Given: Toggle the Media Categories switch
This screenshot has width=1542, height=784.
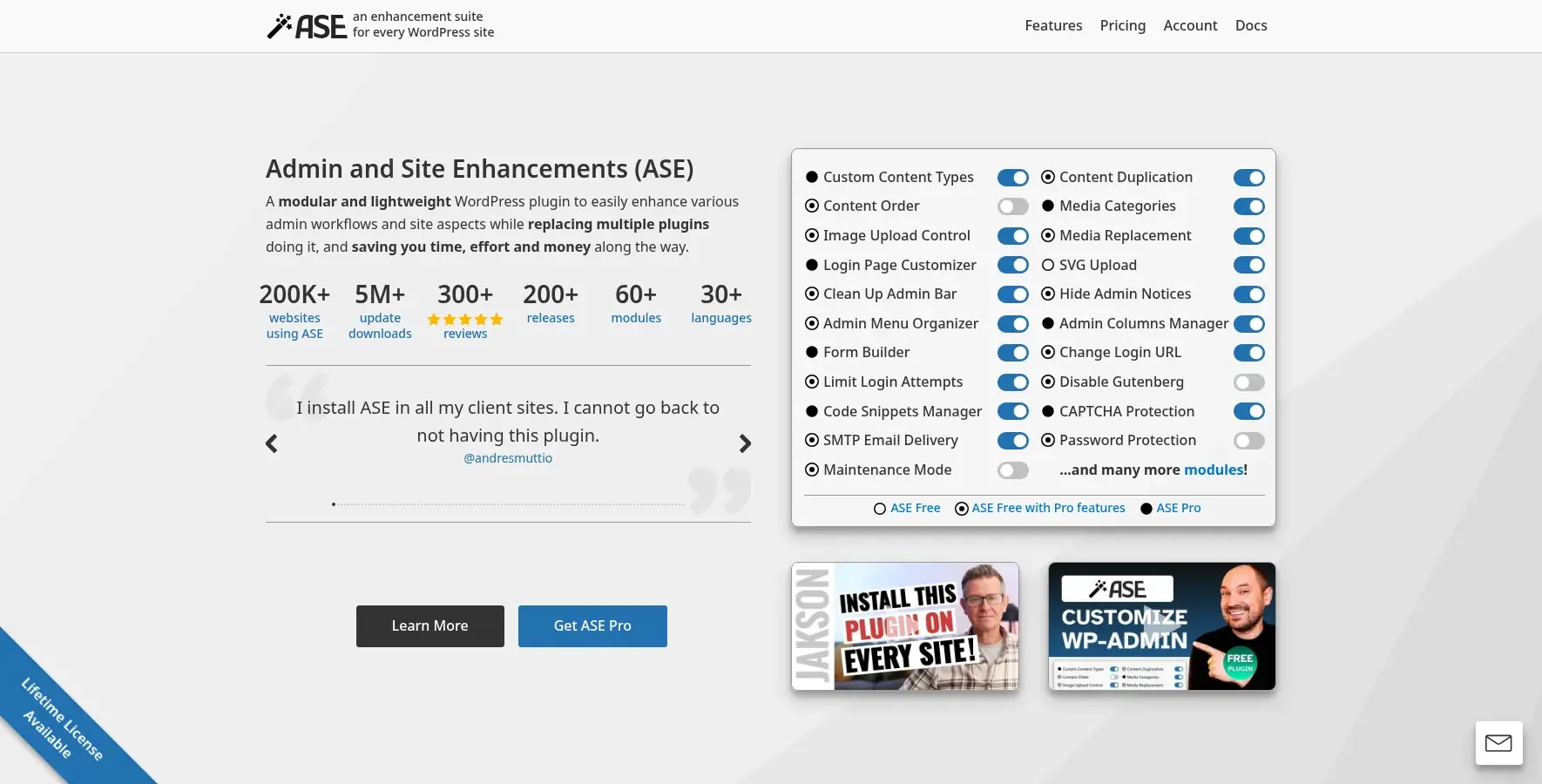Looking at the screenshot, I should [x=1249, y=206].
